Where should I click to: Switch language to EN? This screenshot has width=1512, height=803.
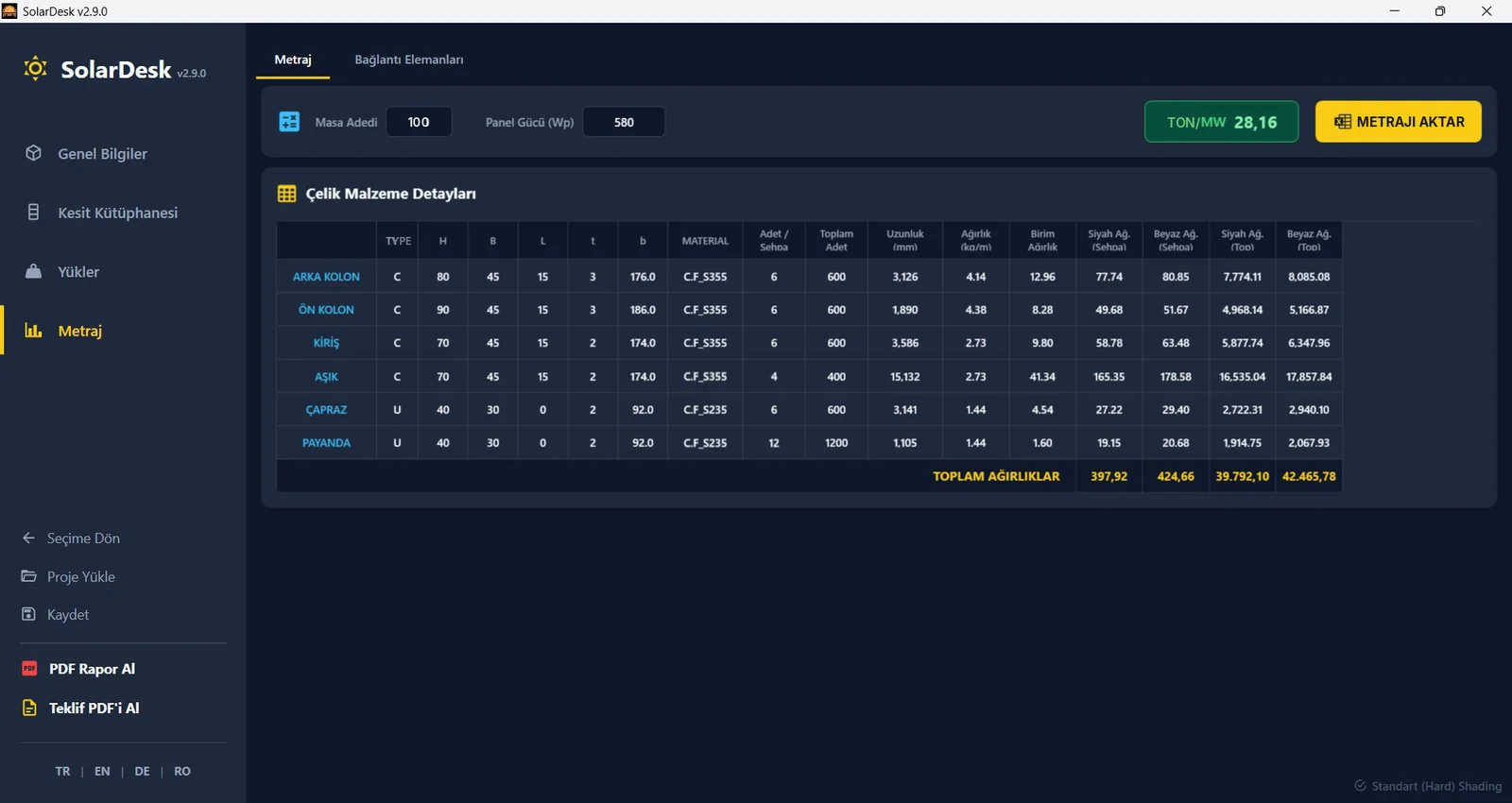point(102,771)
